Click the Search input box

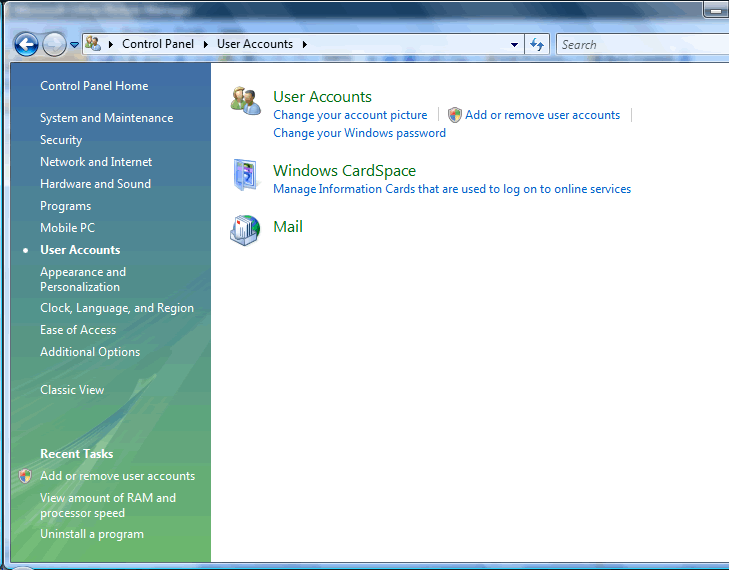click(640, 44)
